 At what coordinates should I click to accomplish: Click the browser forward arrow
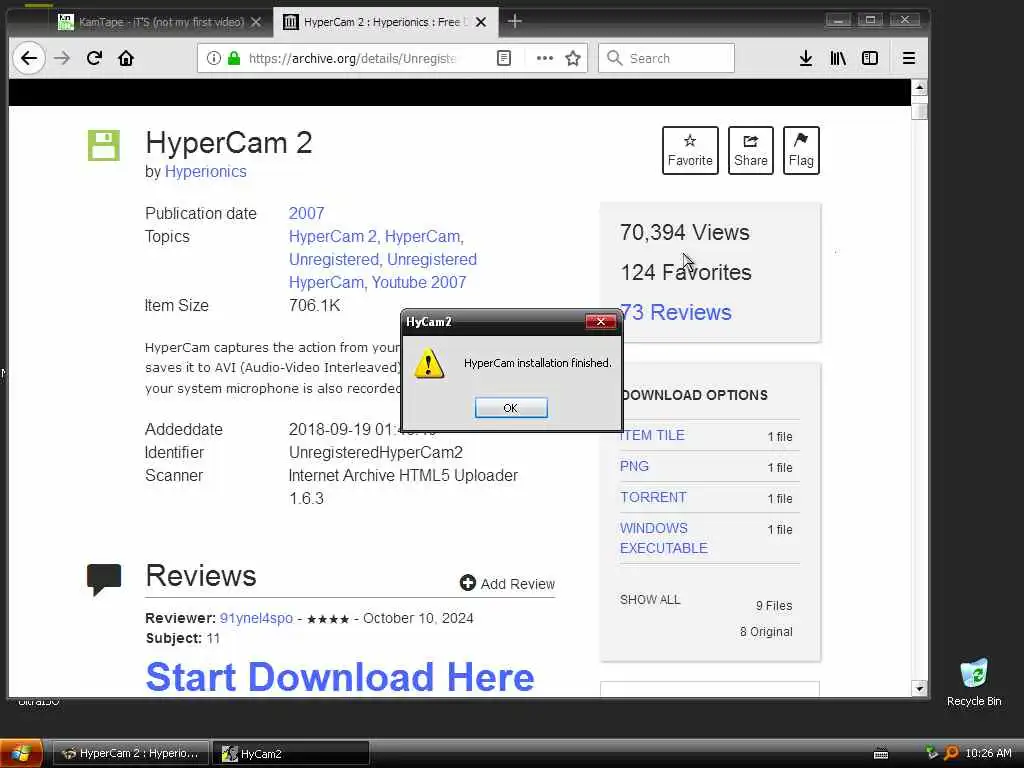(x=62, y=58)
